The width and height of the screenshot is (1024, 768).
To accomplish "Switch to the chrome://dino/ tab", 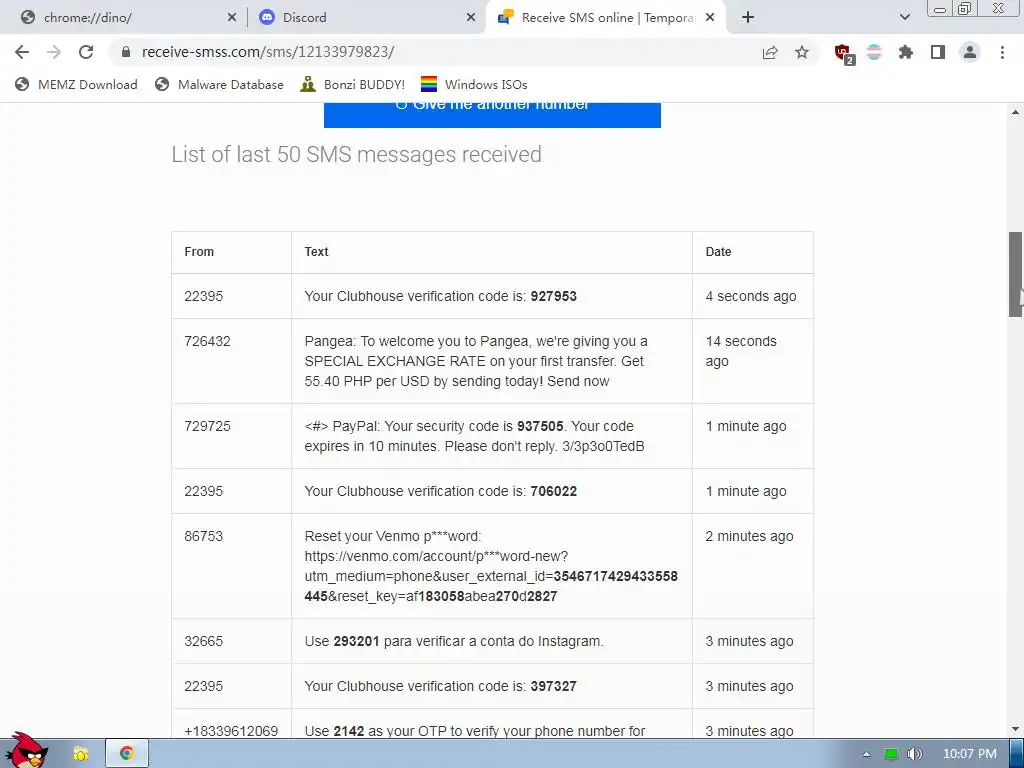I will (x=123, y=18).
